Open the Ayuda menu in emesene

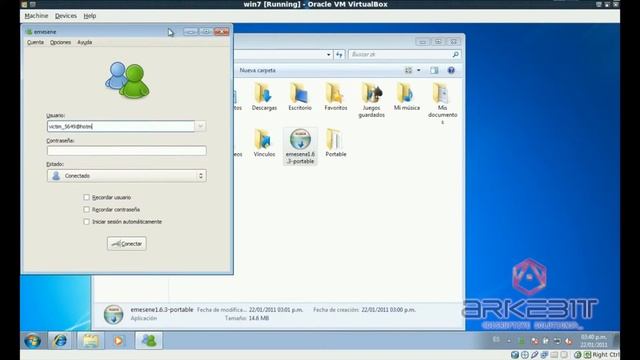[x=84, y=42]
